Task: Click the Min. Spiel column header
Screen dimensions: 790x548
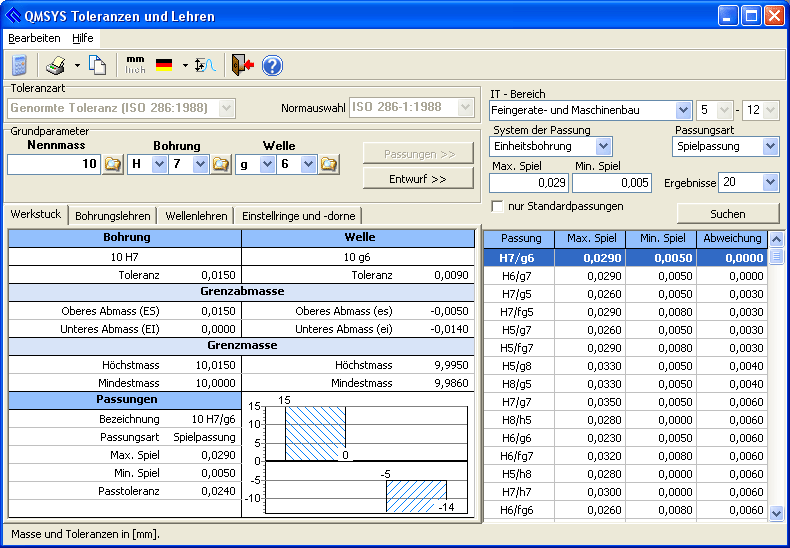Action: (661, 239)
